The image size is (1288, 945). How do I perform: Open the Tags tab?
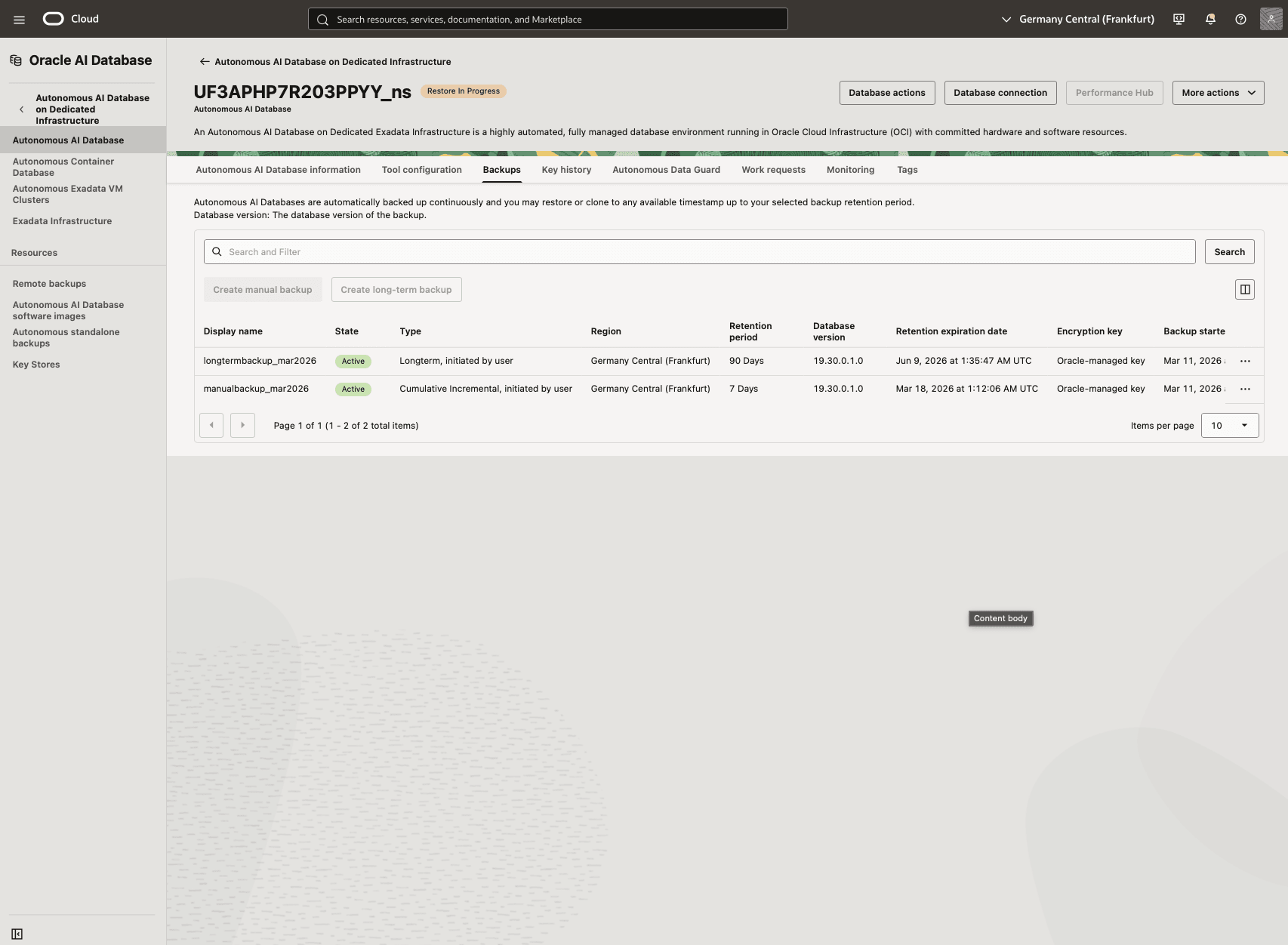pyautogui.click(x=907, y=170)
